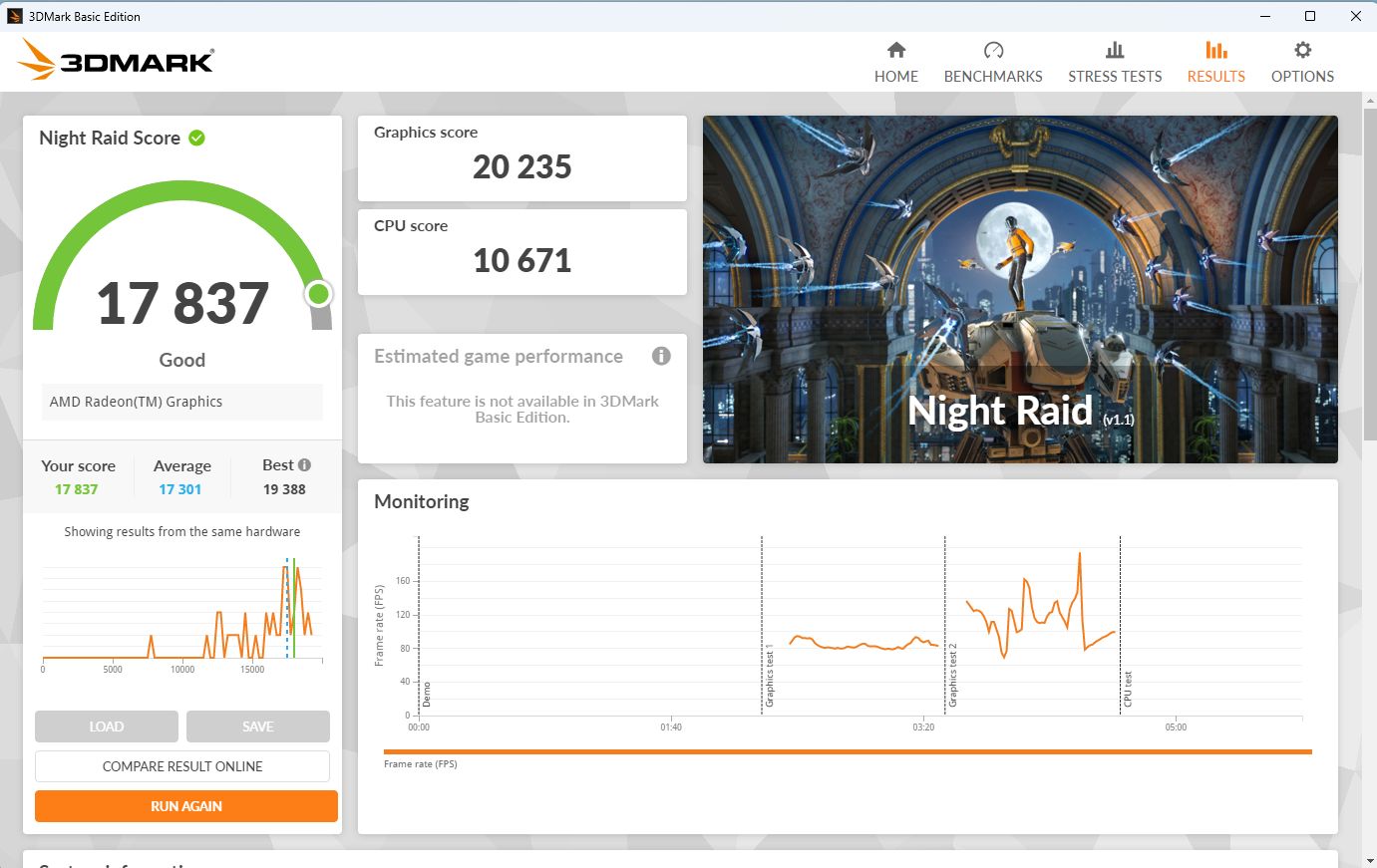Click the Graphics test 2 marker line

945,625
